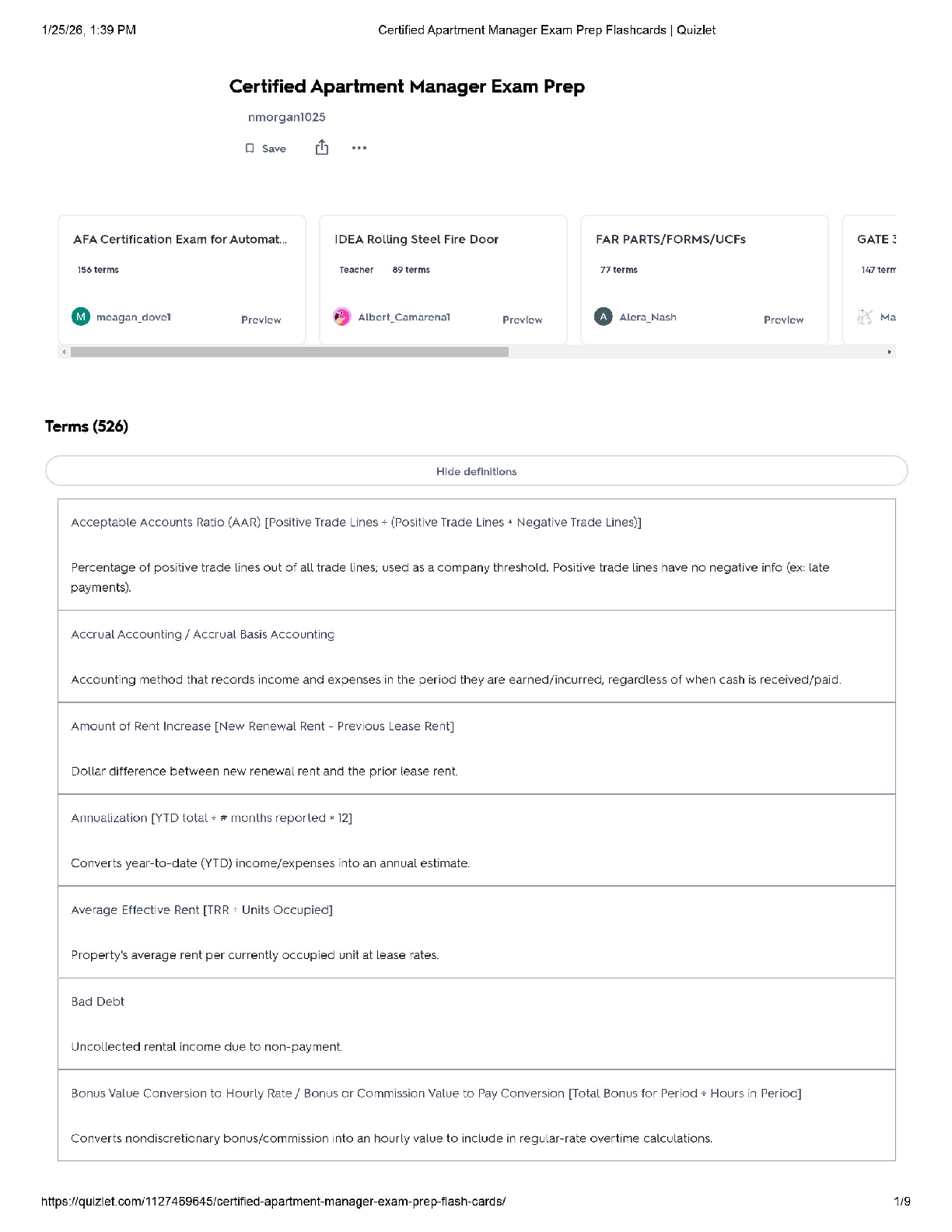This screenshot has height=1232, width=952.
Task: Click the horizontal scrollbar thumb under cards
Action: click(x=289, y=352)
